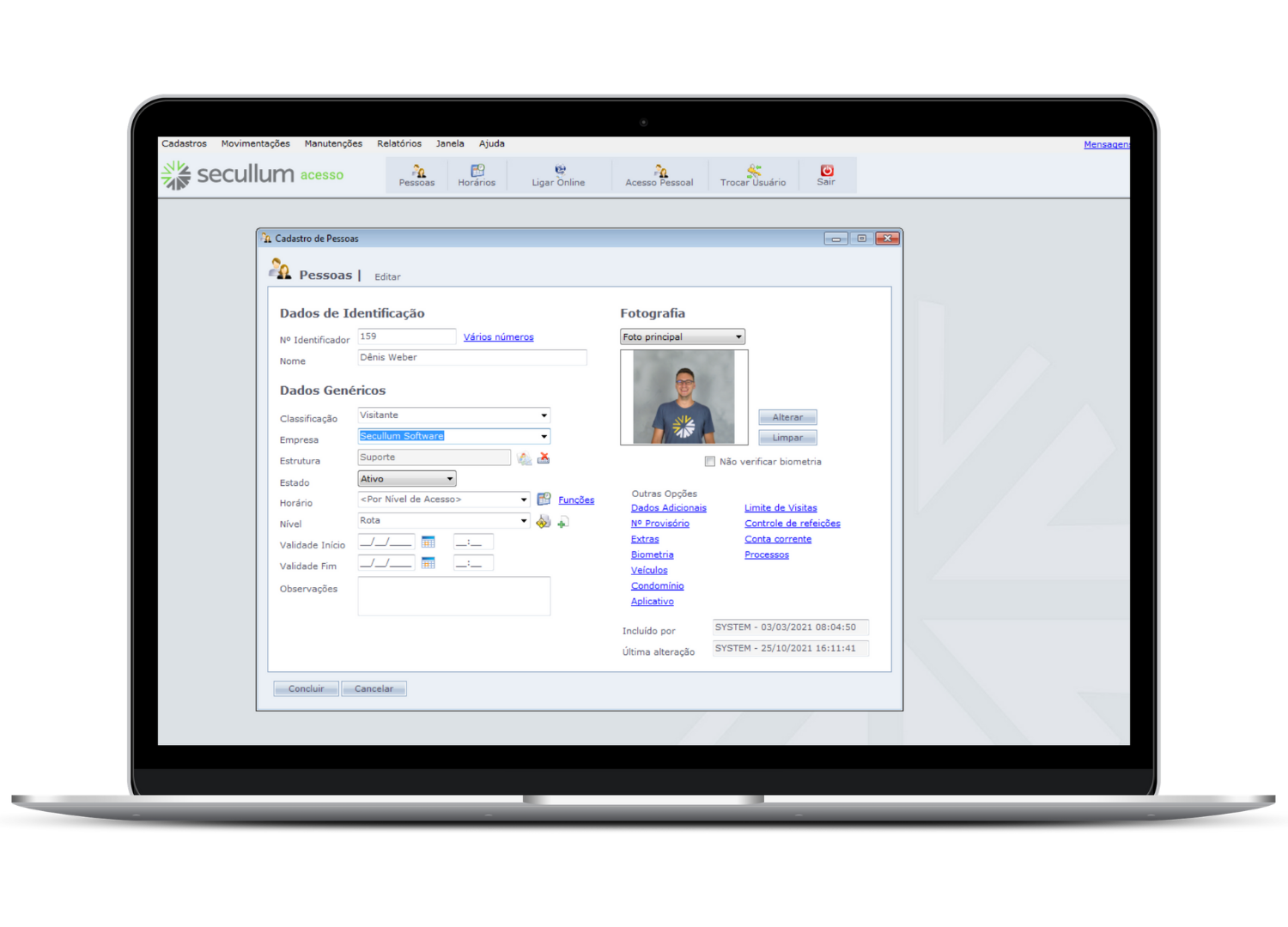Click the red X icon beside Estrutura

point(544,458)
